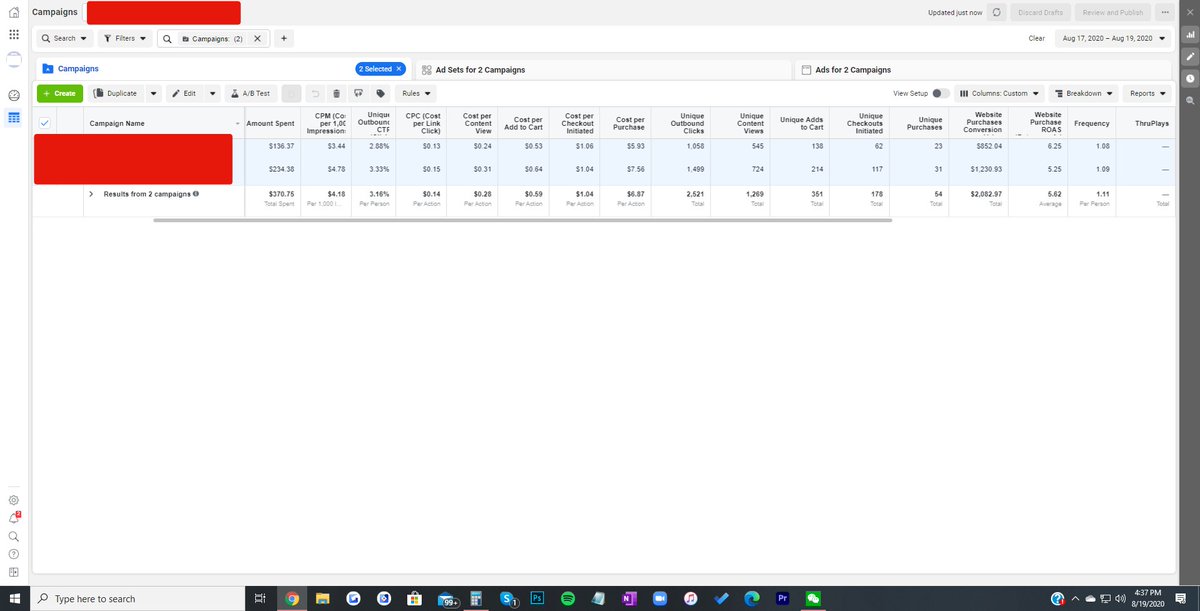Viewport: 1200px width, 611px height.
Task: Expand the Results from 2 campaigns row
Action: tap(90, 194)
